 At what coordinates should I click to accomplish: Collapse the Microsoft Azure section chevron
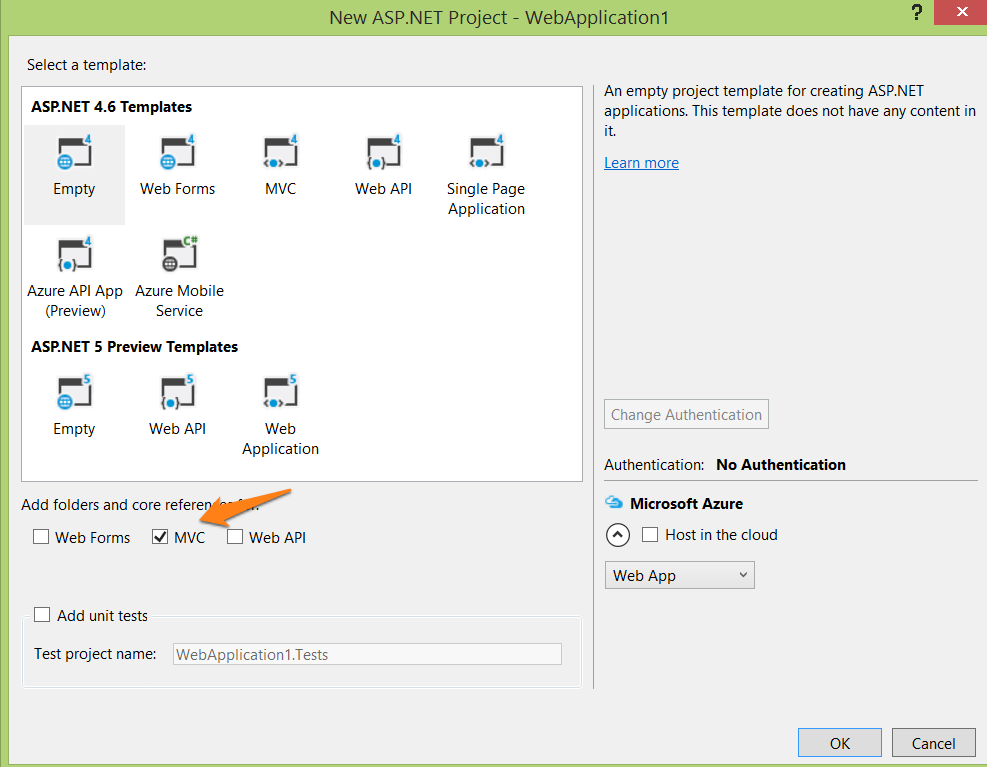point(618,535)
